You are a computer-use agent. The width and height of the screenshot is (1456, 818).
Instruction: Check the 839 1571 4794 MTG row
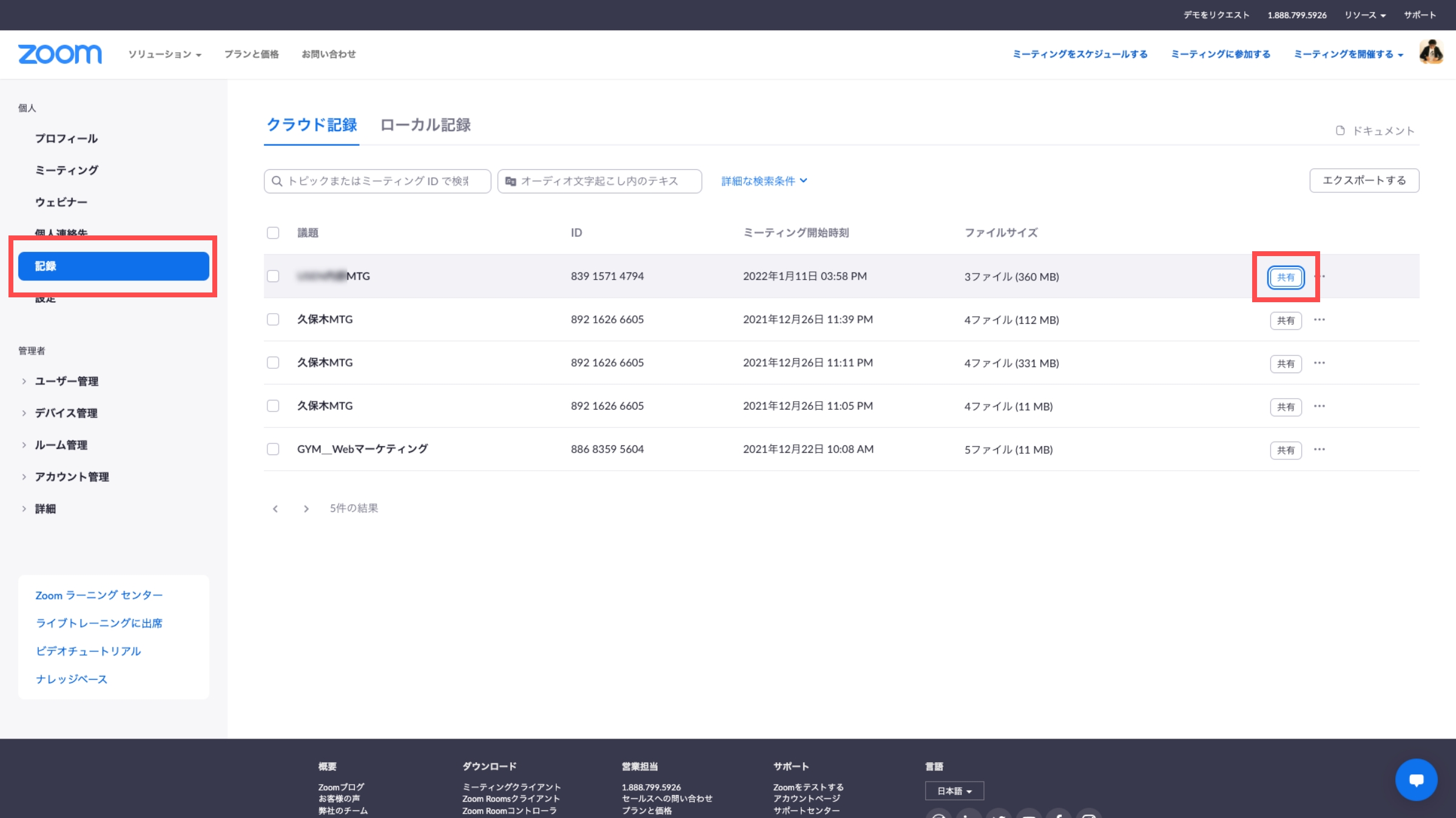pyautogui.click(x=273, y=276)
